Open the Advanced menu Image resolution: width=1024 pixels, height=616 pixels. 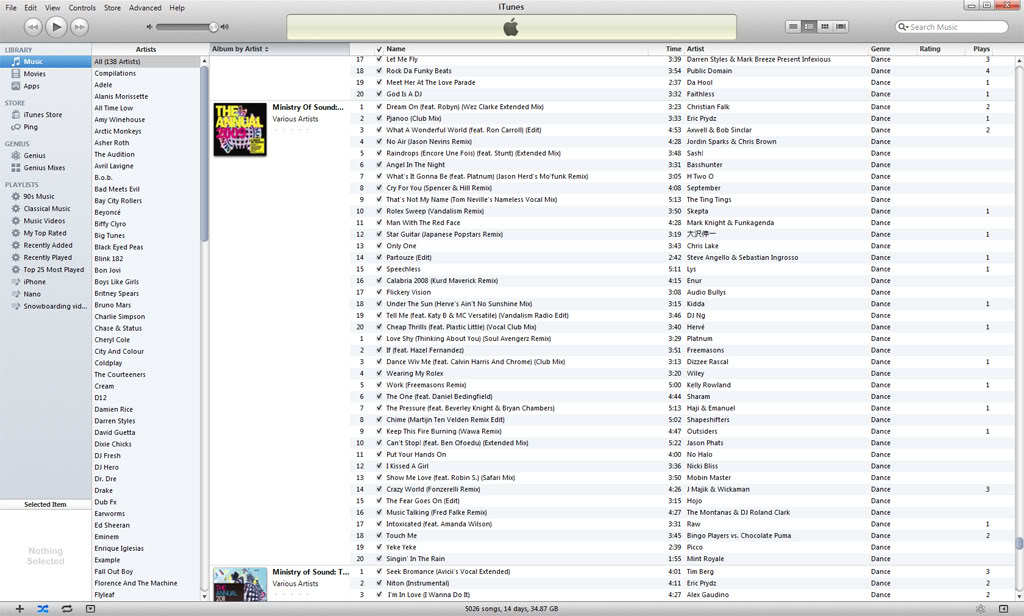[145, 6]
